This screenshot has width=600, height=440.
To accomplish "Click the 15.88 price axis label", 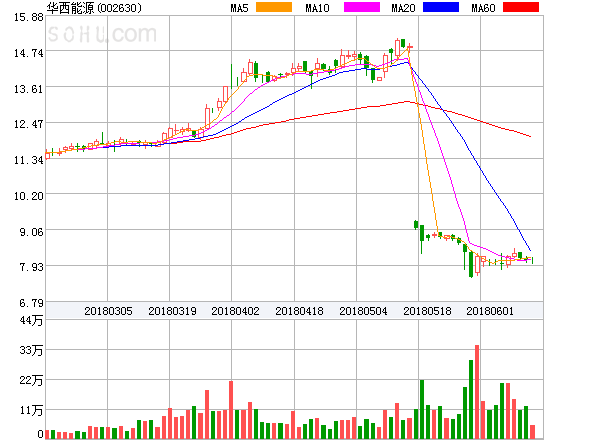I will (29, 17).
